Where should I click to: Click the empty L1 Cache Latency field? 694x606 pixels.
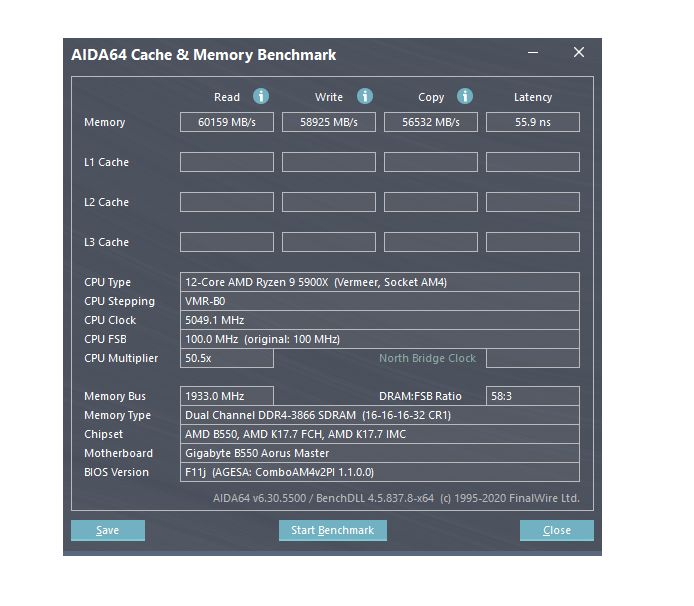[x=533, y=162]
